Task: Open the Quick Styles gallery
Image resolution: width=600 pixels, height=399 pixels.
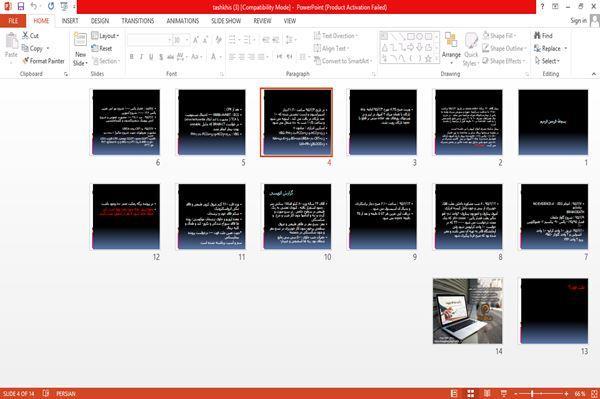Action: coord(471,50)
